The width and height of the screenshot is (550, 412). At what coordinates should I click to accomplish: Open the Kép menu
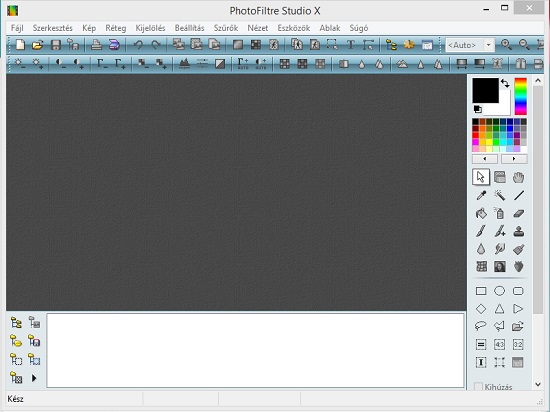(x=89, y=28)
